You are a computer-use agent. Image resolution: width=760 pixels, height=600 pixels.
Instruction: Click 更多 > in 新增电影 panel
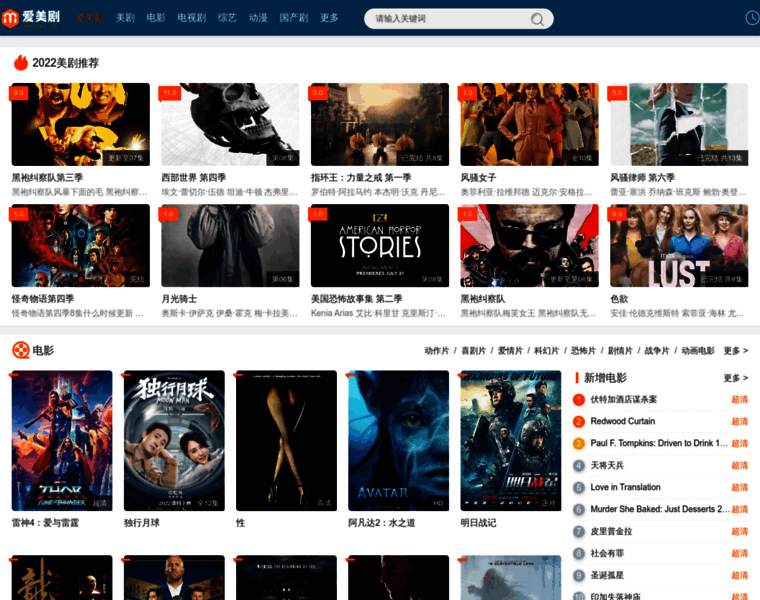(x=736, y=378)
